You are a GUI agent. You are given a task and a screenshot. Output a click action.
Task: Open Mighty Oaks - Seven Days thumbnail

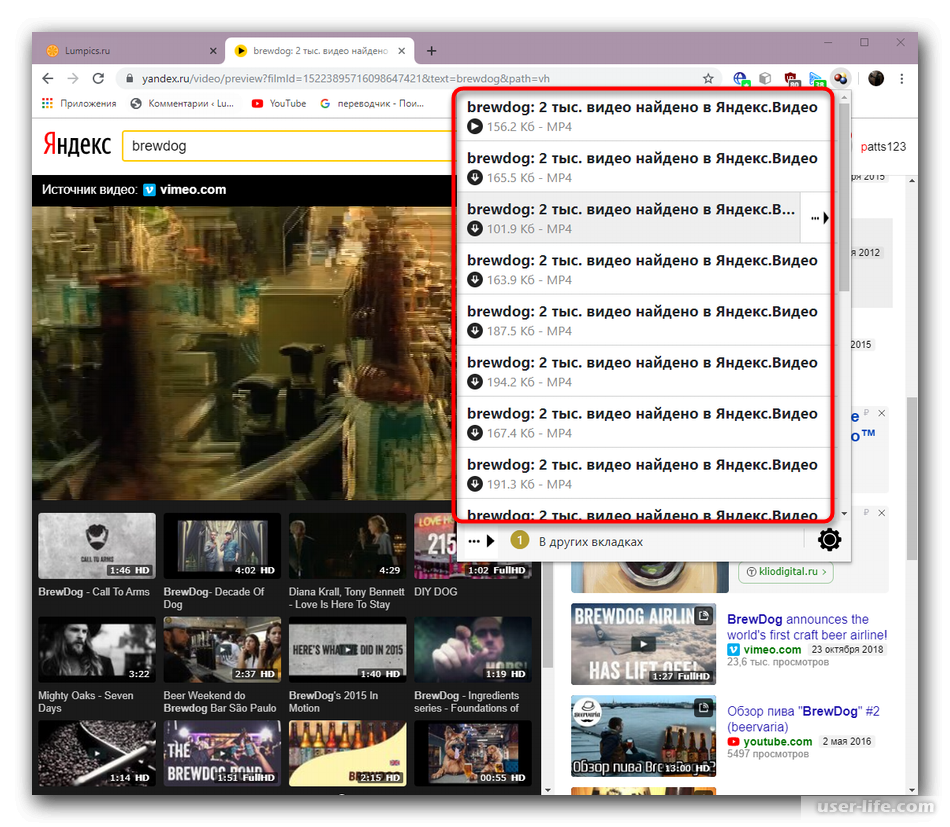97,649
